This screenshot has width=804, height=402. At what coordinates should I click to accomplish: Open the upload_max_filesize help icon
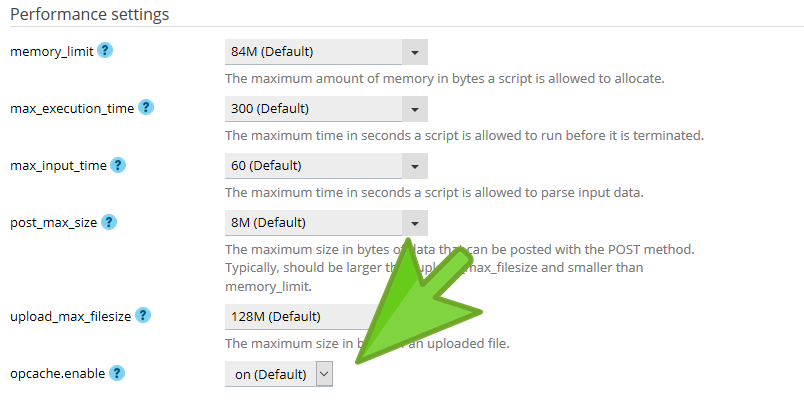pyautogui.click(x=143, y=315)
